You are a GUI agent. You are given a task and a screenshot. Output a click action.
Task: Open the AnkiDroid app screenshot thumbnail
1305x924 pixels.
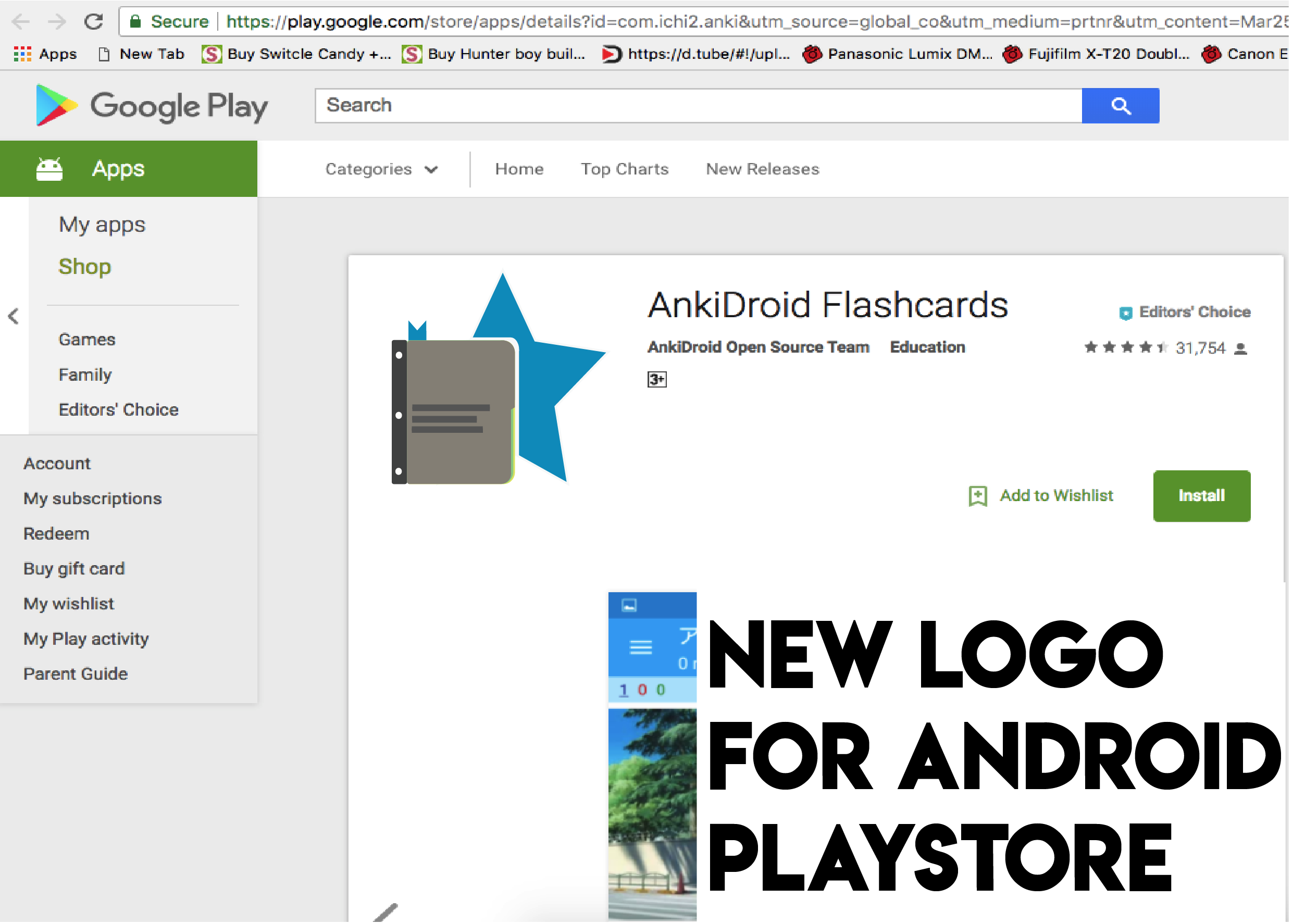coord(652,757)
